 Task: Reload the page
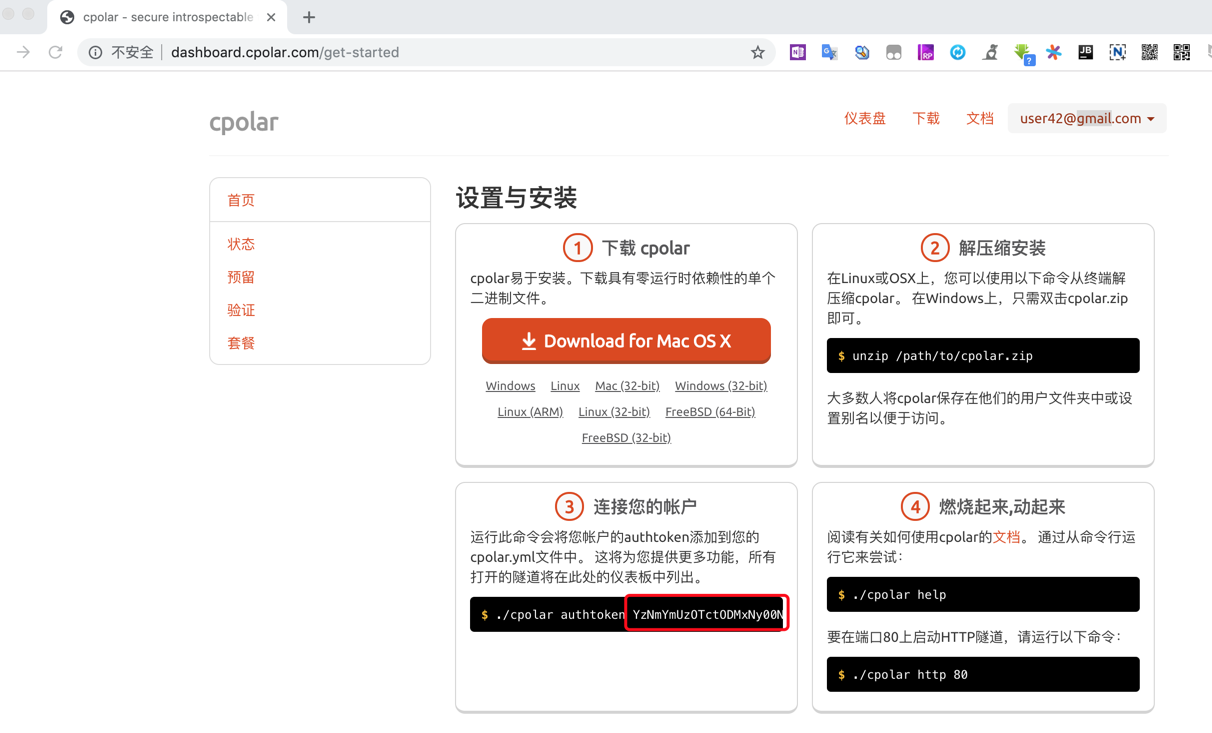point(56,52)
